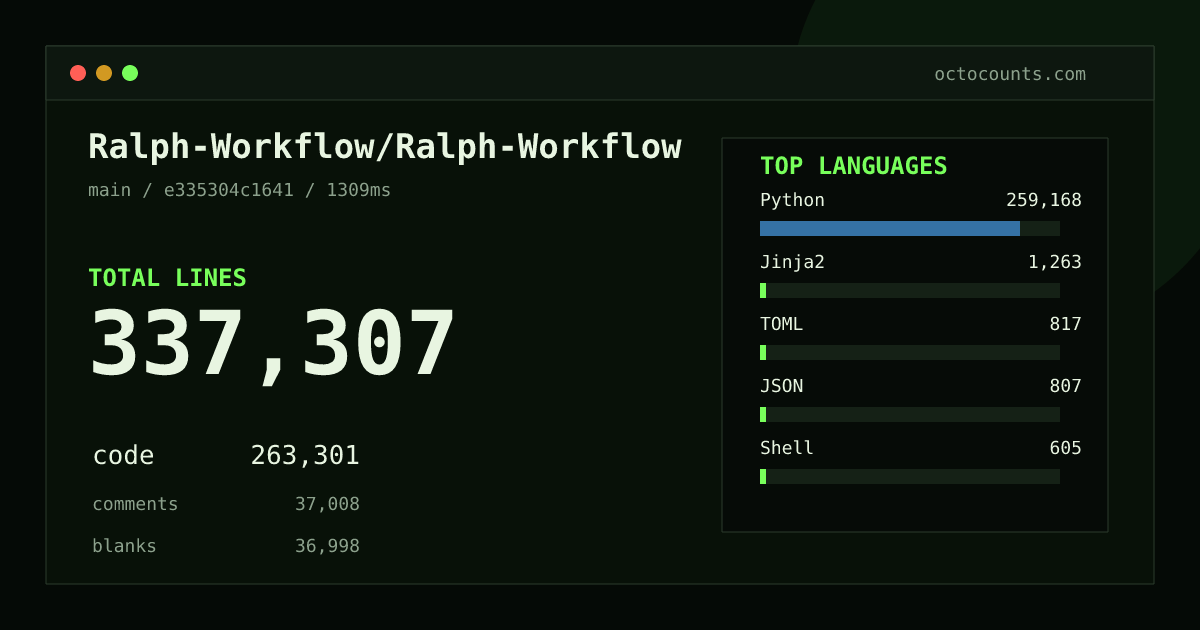Select the 337,307 total lines number
Image resolution: width=1200 pixels, height=630 pixels.
[272, 344]
